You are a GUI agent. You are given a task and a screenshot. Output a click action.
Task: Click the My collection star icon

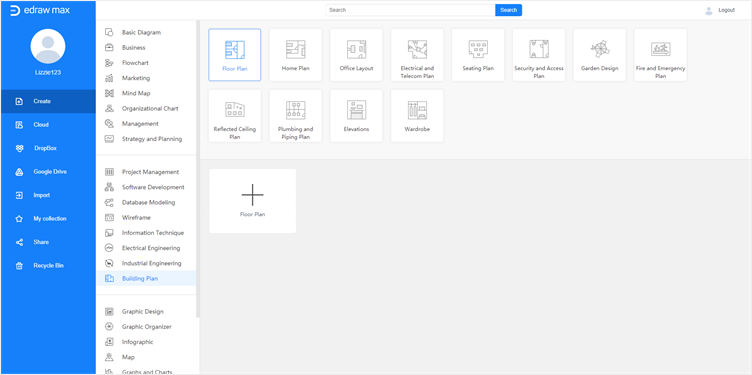point(19,219)
